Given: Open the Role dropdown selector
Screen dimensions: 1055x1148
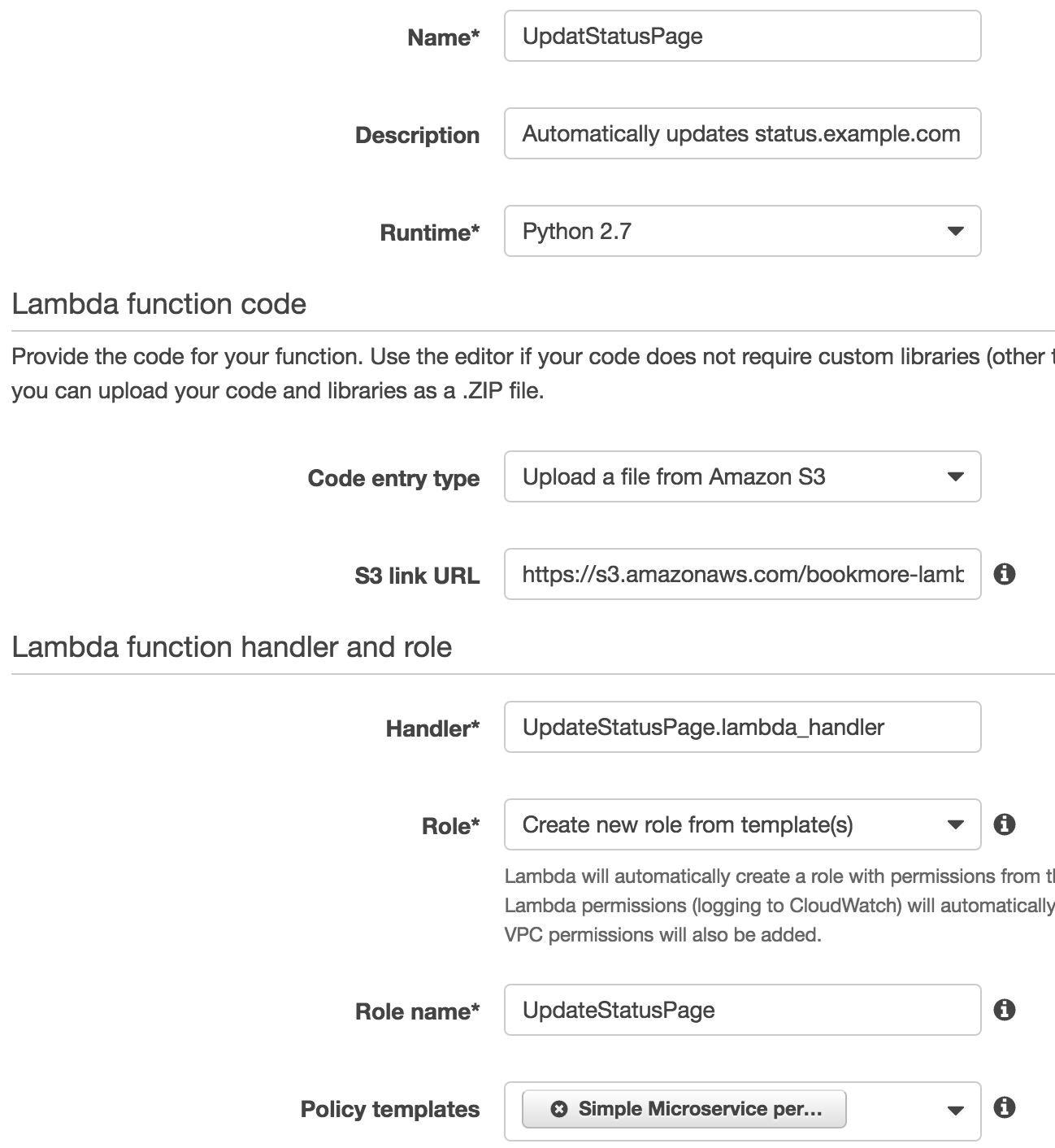Looking at the screenshot, I should point(743,824).
